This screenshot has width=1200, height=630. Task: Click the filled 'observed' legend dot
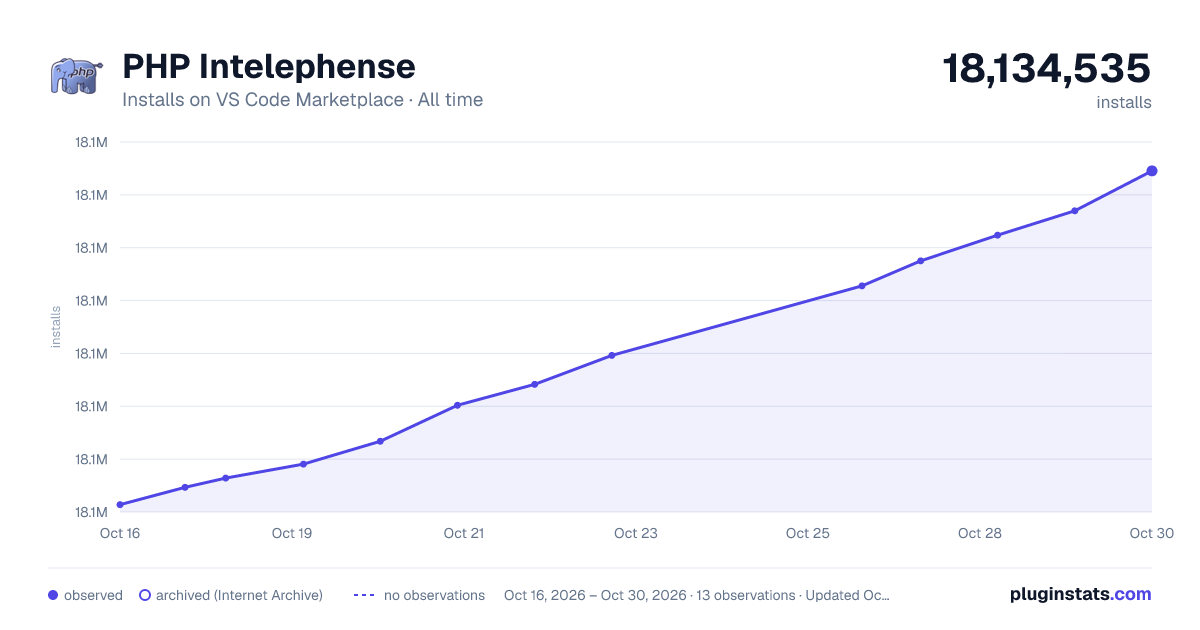pyautogui.click(x=53, y=595)
